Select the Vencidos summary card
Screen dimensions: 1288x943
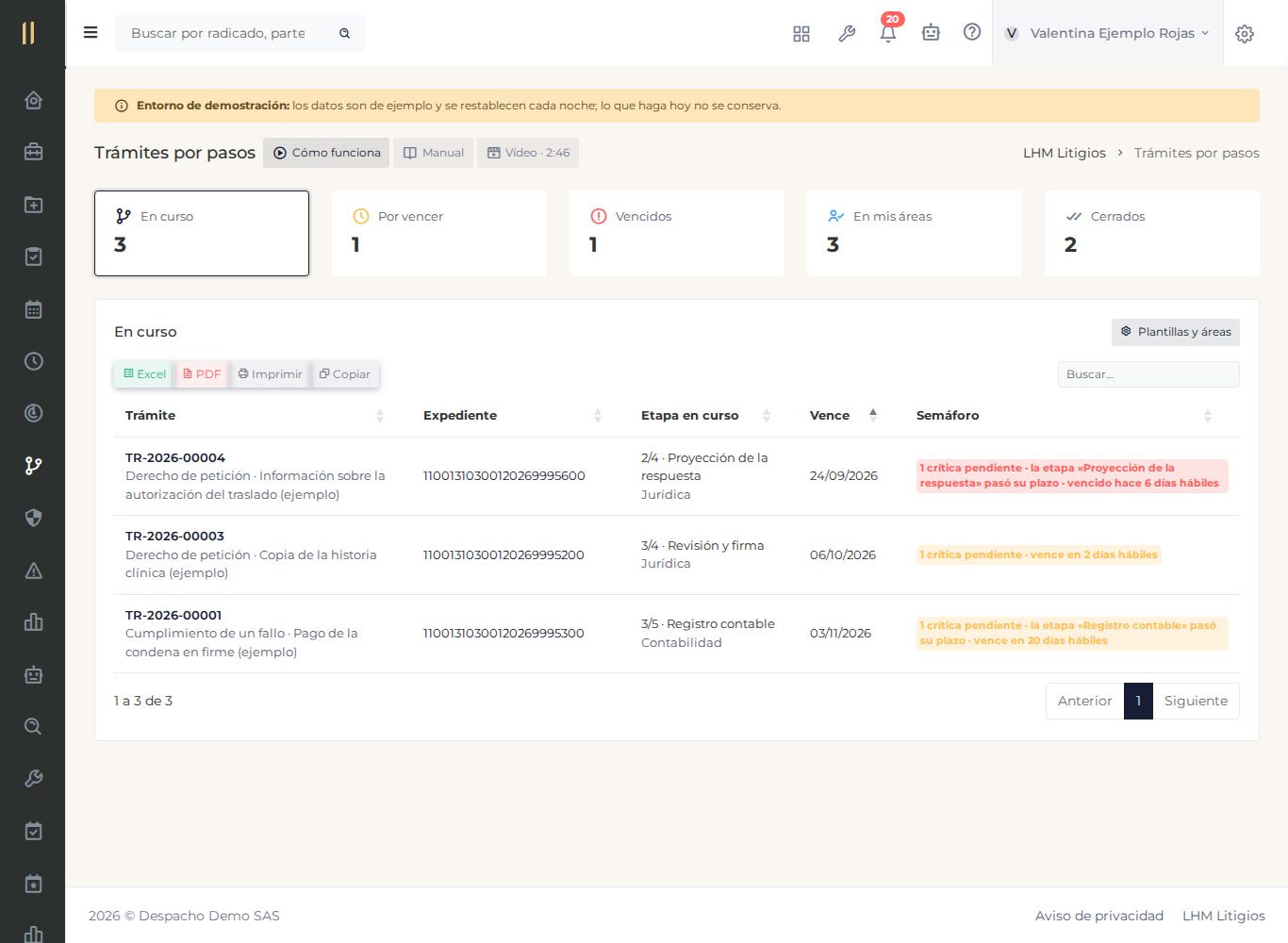(677, 233)
